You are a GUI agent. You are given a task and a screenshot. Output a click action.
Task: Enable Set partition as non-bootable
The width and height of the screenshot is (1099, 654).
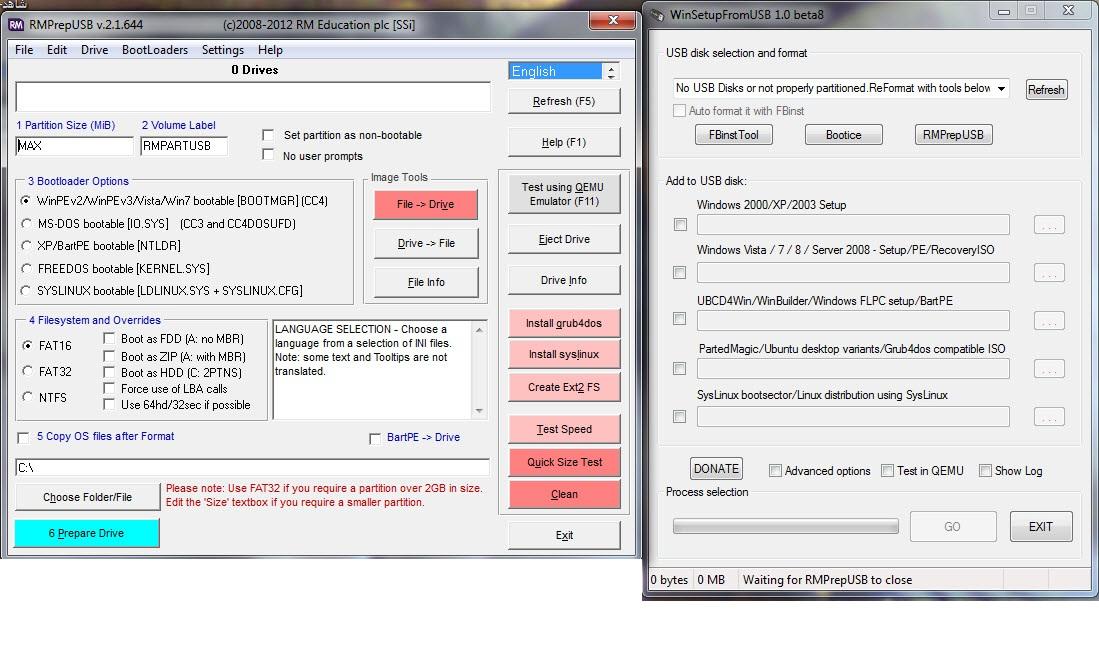pos(268,135)
